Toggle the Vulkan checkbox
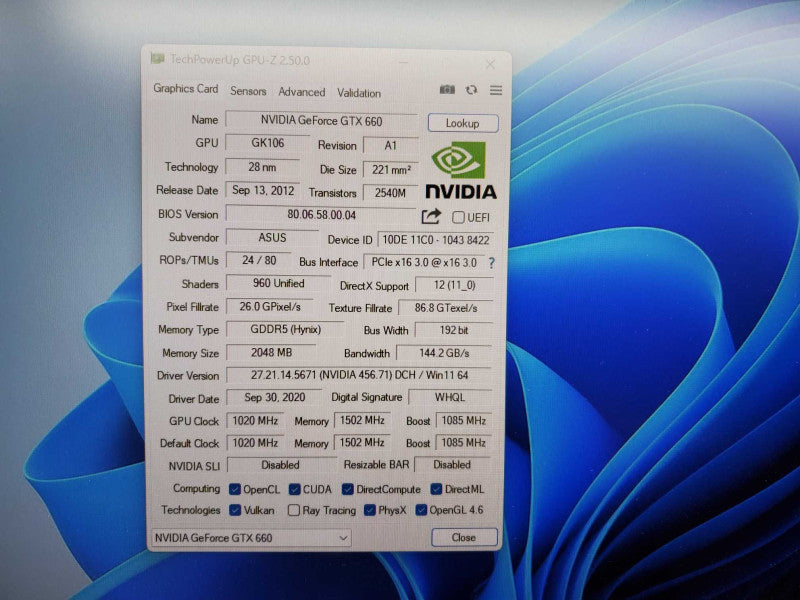The height and width of the screenshot is (600, 800). pyautogui.click(x=235, y=510)
